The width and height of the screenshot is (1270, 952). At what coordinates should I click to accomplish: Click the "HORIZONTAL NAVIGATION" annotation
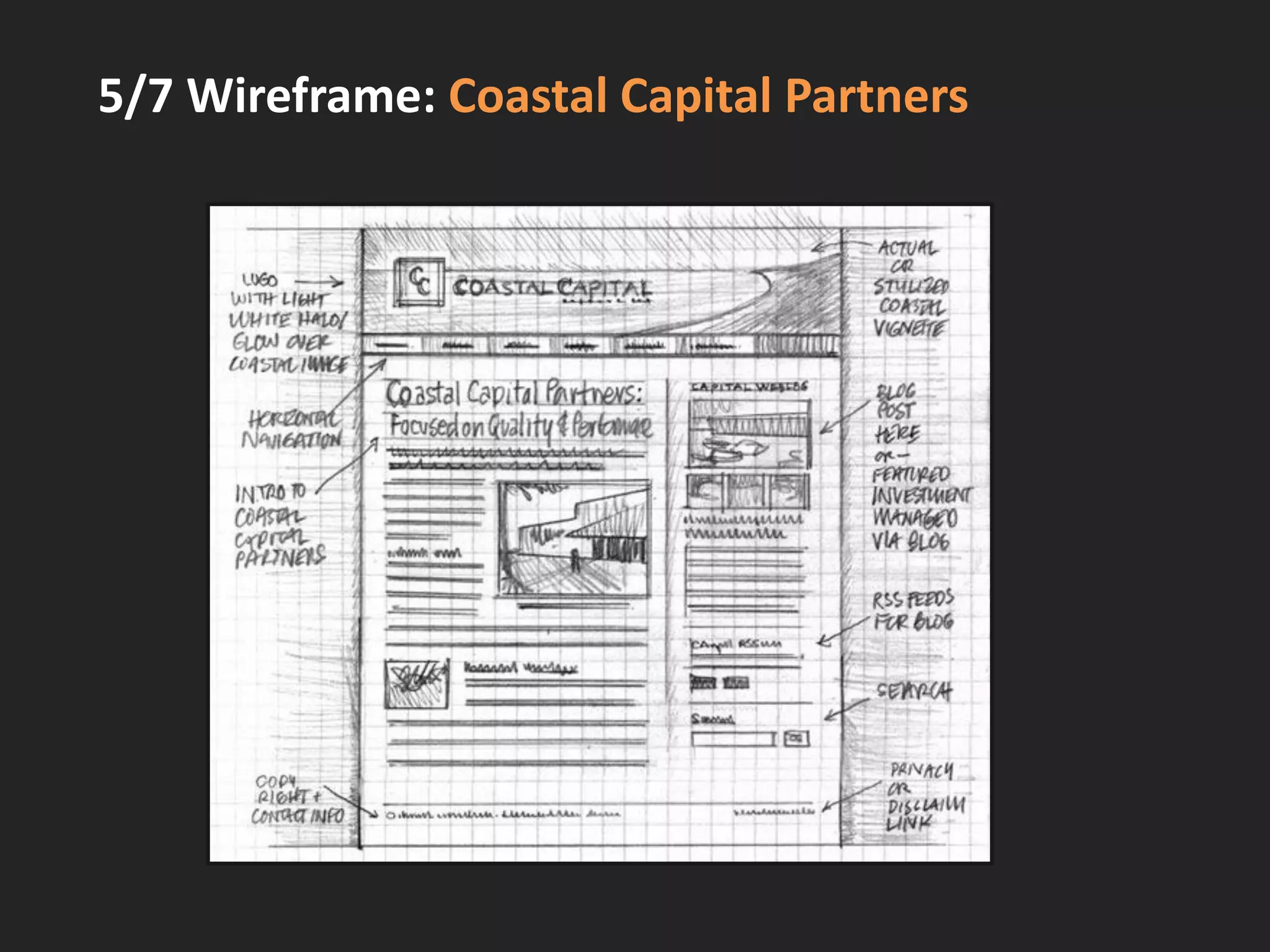pyautogui.click(x=293, y=428)
